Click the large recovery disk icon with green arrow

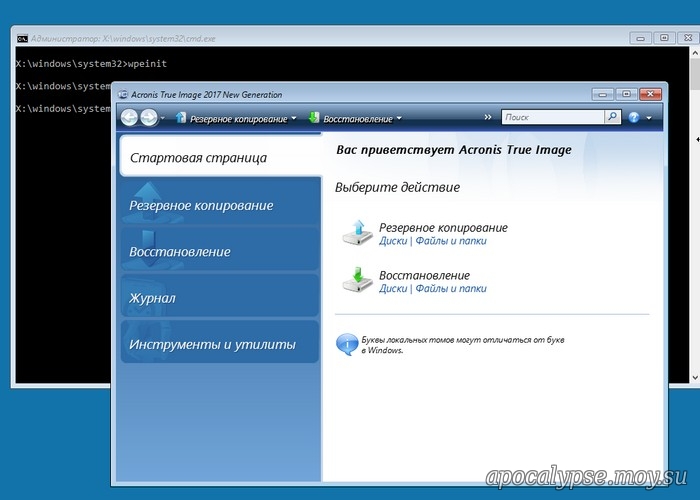[x=356, y=280]
